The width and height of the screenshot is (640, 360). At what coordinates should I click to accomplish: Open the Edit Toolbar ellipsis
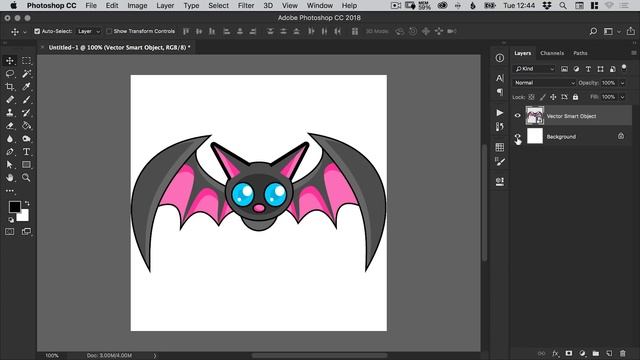10,191
